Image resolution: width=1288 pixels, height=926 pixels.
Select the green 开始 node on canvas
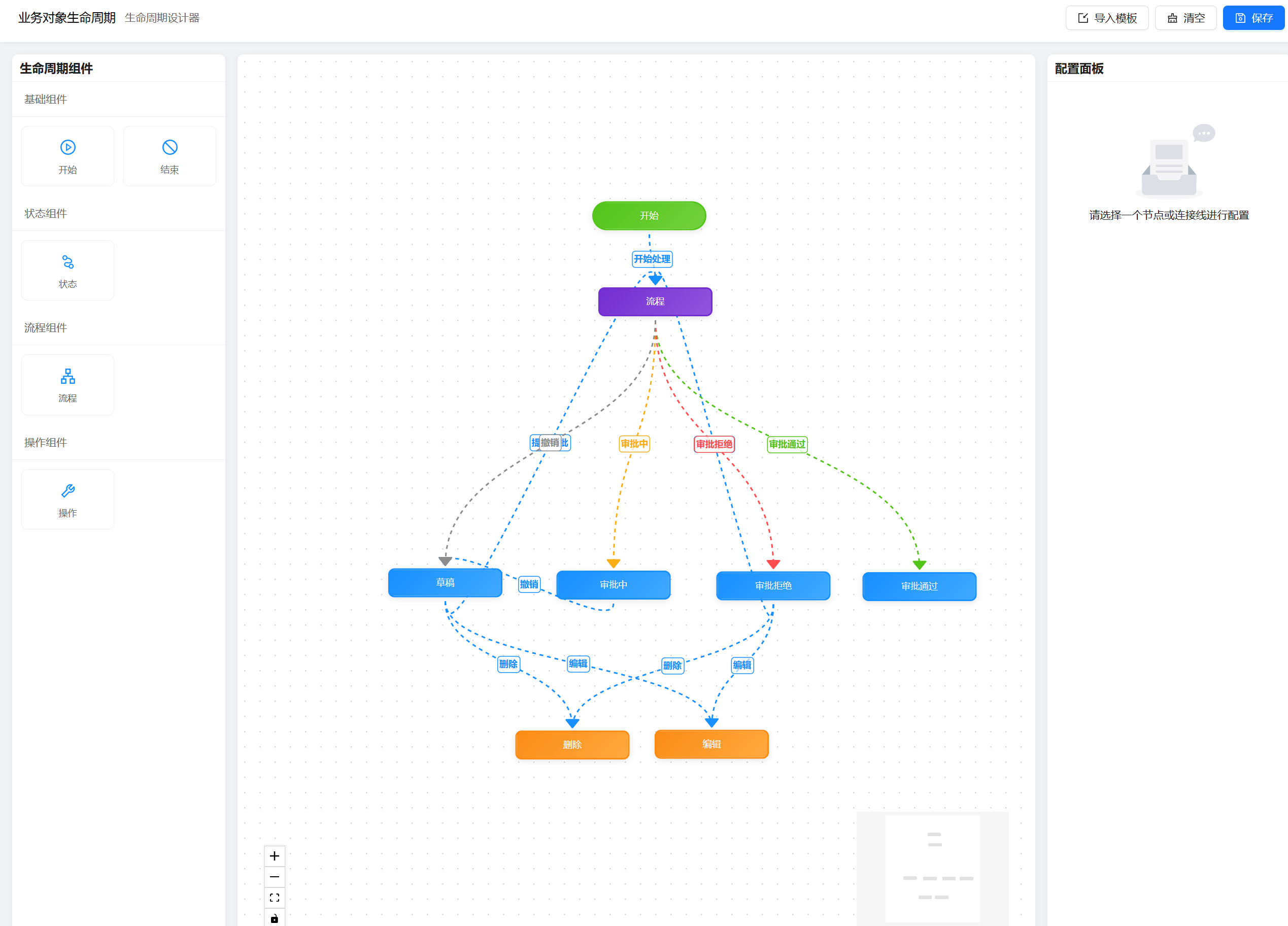[649, 216]
